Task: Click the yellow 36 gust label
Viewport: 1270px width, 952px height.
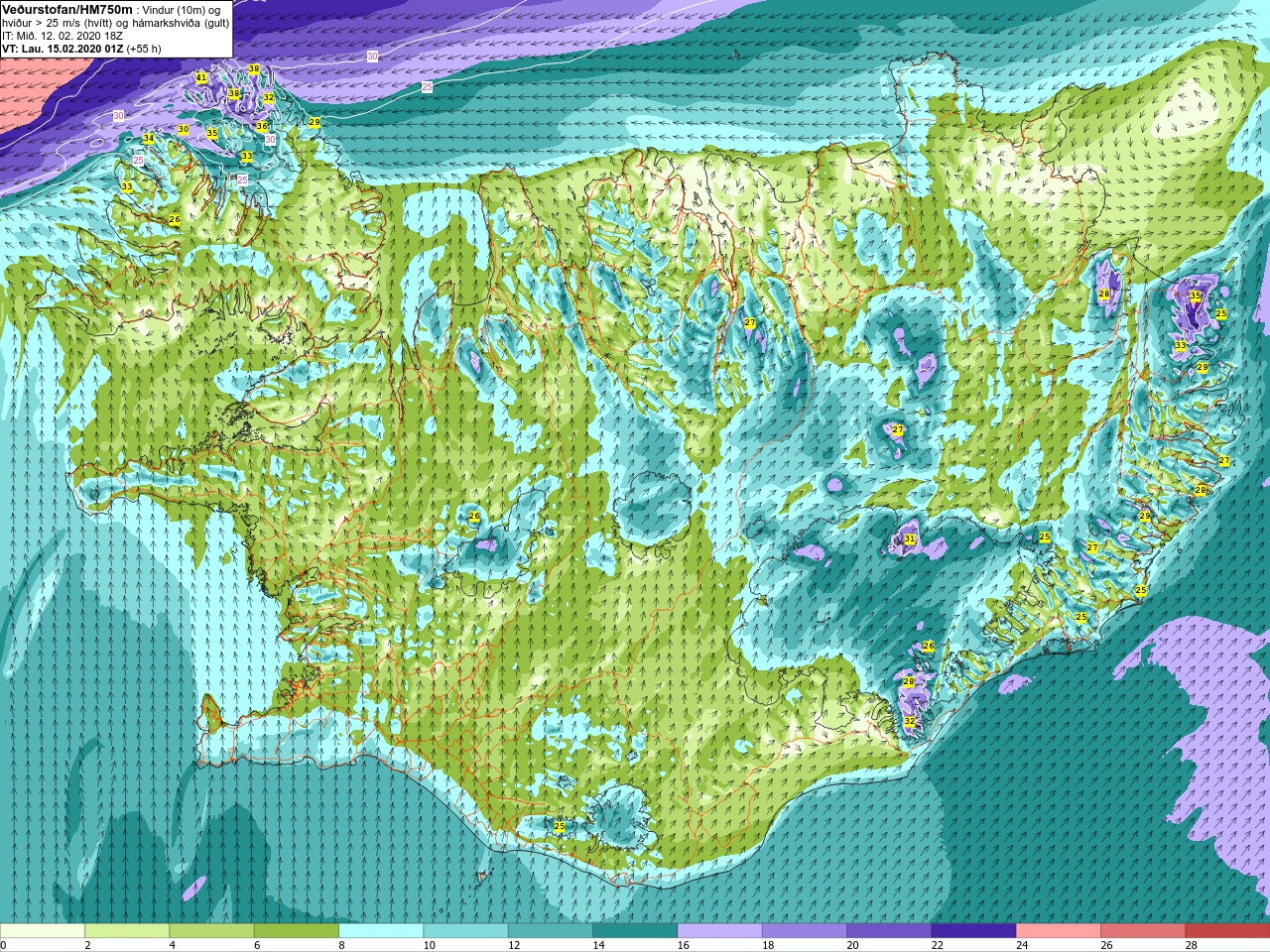Action: [x=262, y=126]
